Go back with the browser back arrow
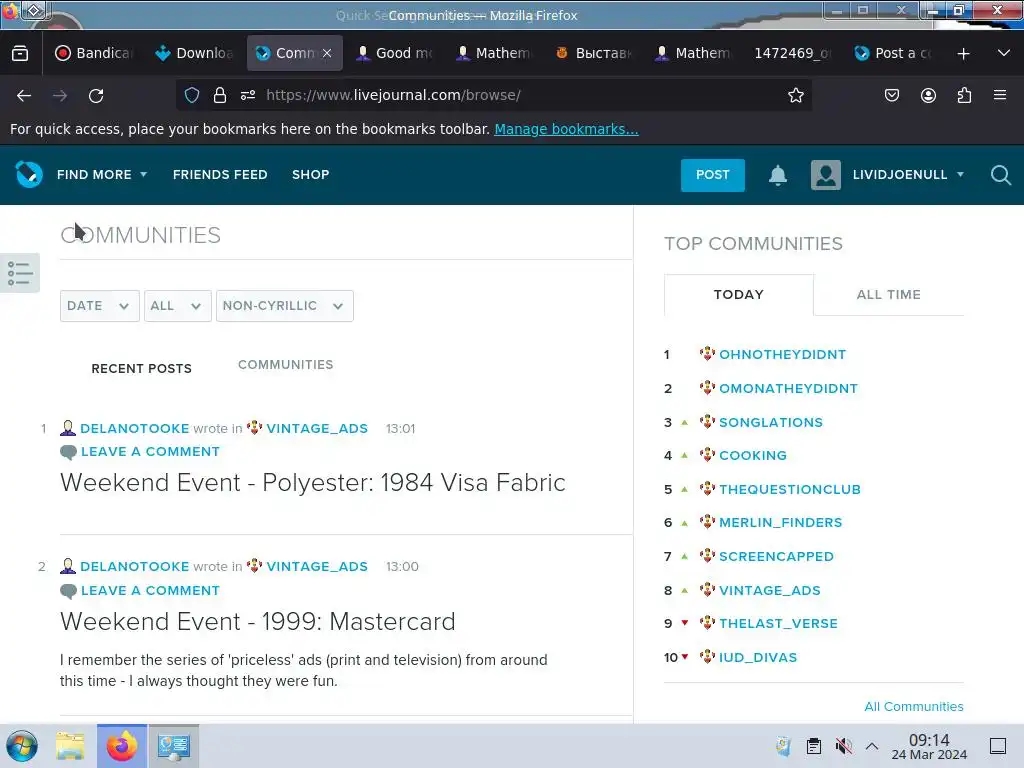The height and width of the screenshot is (768, 1024). (24, 95)
